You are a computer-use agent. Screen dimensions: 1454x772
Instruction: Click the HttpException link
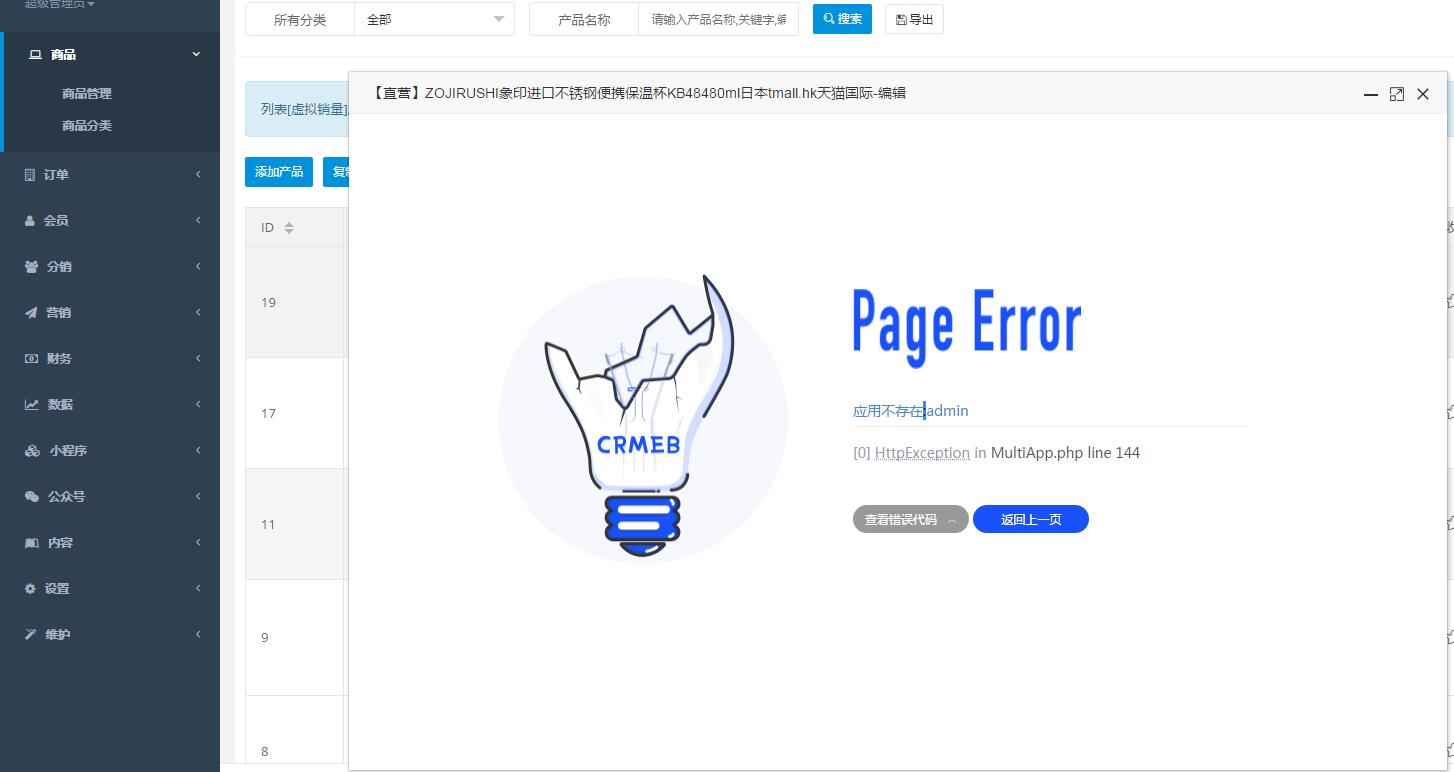[922, 453]
